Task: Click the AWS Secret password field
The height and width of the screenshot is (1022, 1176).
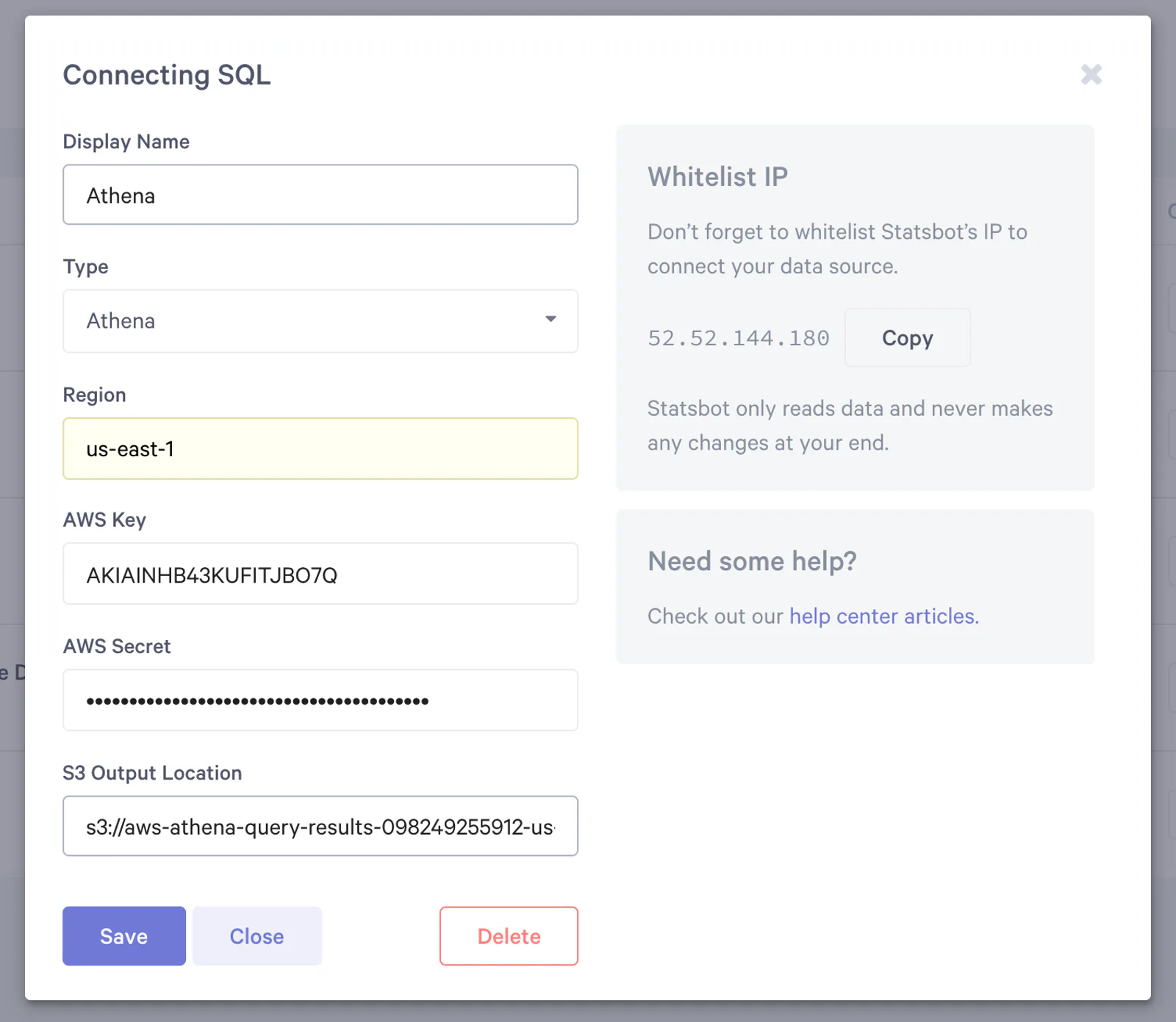Action: 320,700
